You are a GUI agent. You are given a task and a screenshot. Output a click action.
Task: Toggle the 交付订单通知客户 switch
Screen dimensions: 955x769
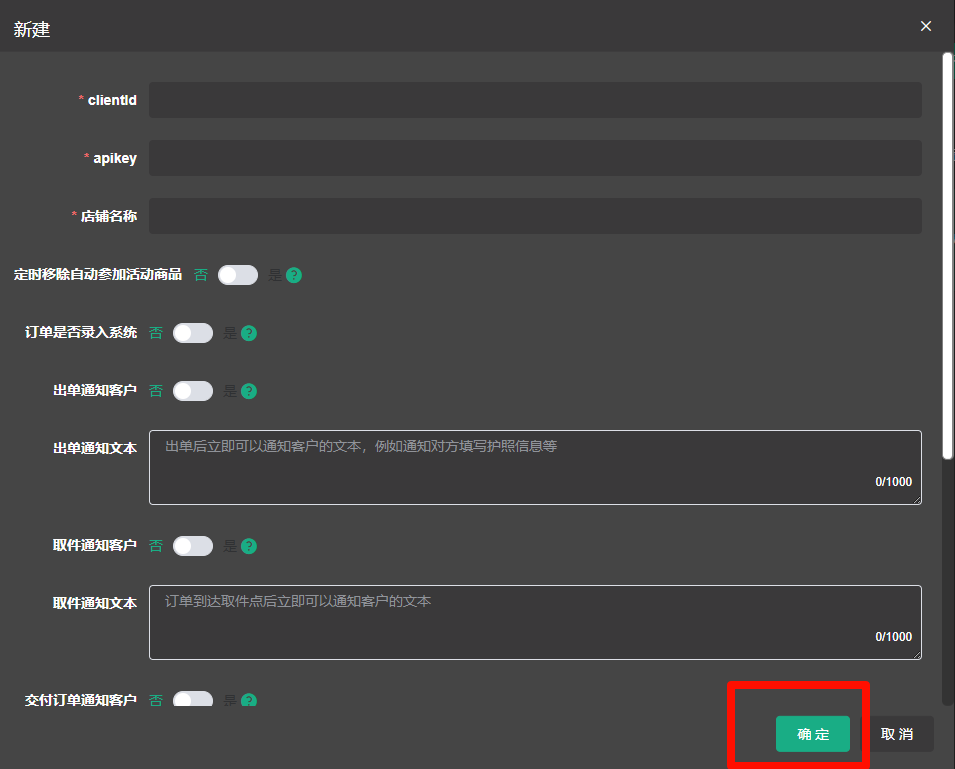tap(193, 699)
